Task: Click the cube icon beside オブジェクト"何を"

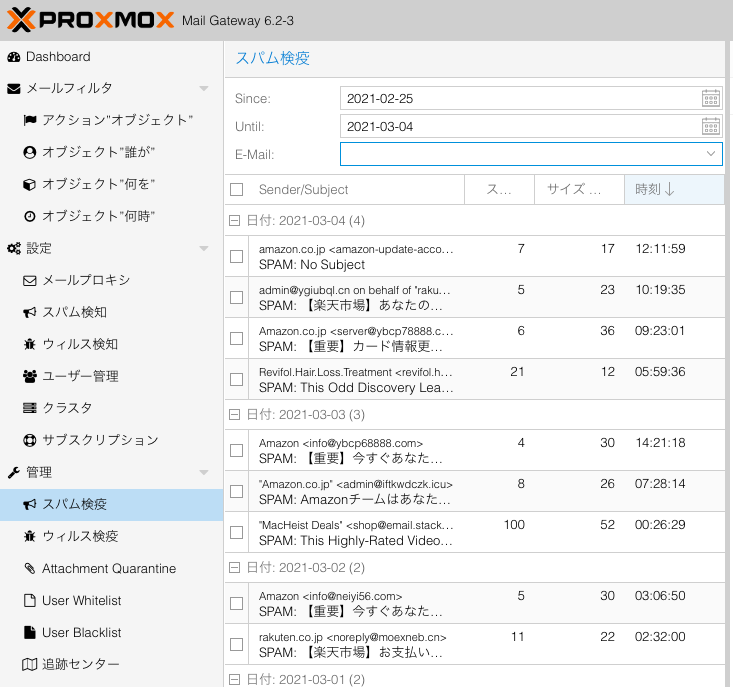Action: [30, 185]
